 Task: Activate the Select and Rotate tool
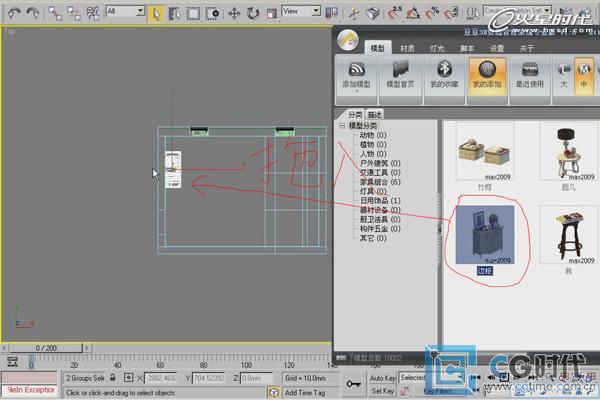[x=253, y=14]
